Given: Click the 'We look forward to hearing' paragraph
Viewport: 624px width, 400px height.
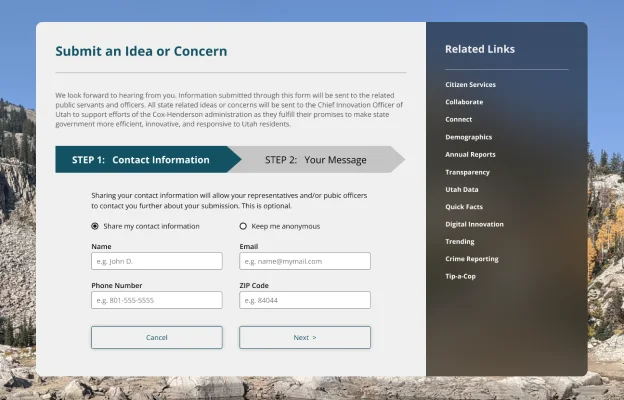Looking at the screenshot, I should click(x=229, y=109).
